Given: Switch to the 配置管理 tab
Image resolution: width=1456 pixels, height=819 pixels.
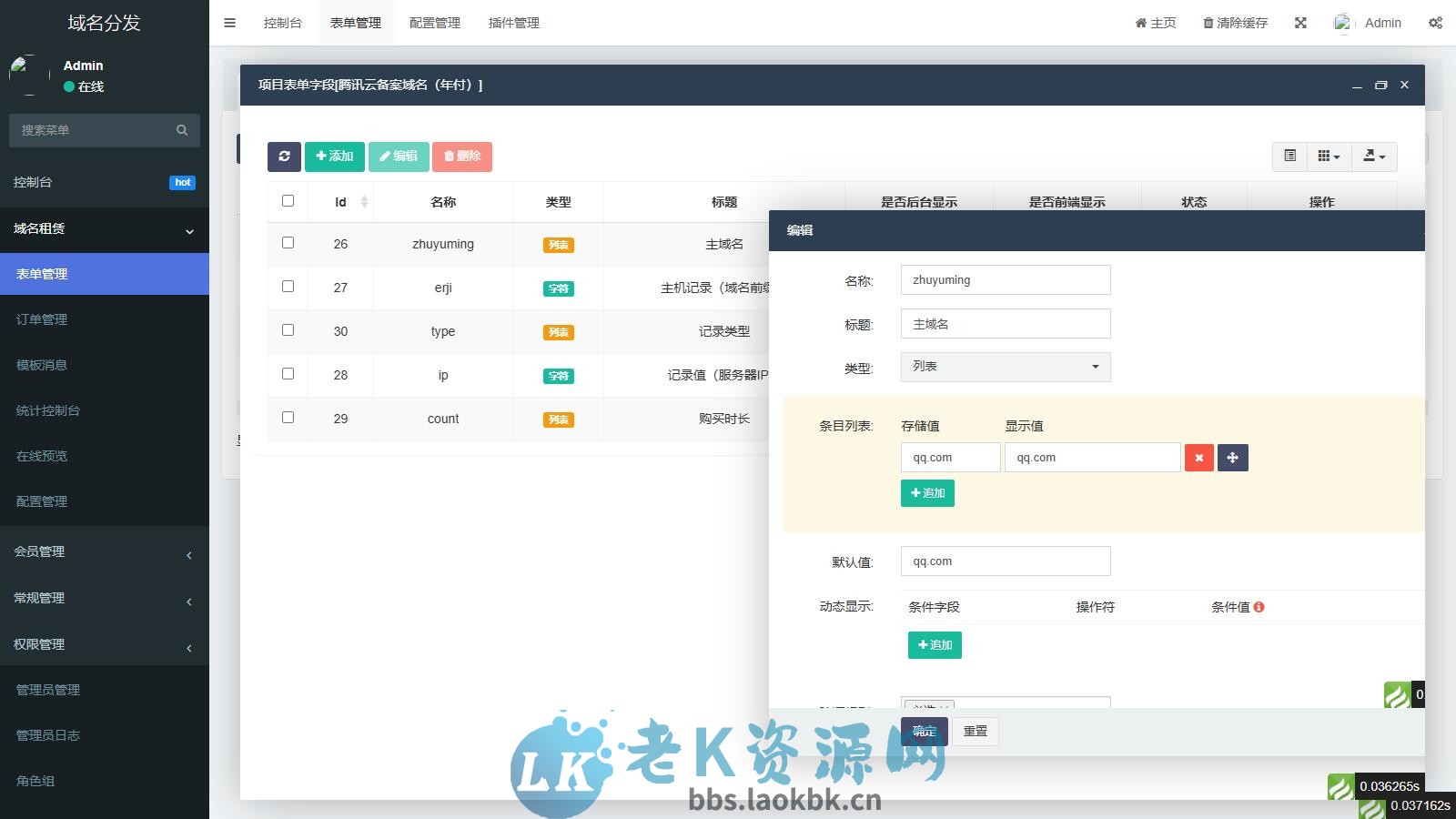Looking at the screenshot, I should click(435, 22).
